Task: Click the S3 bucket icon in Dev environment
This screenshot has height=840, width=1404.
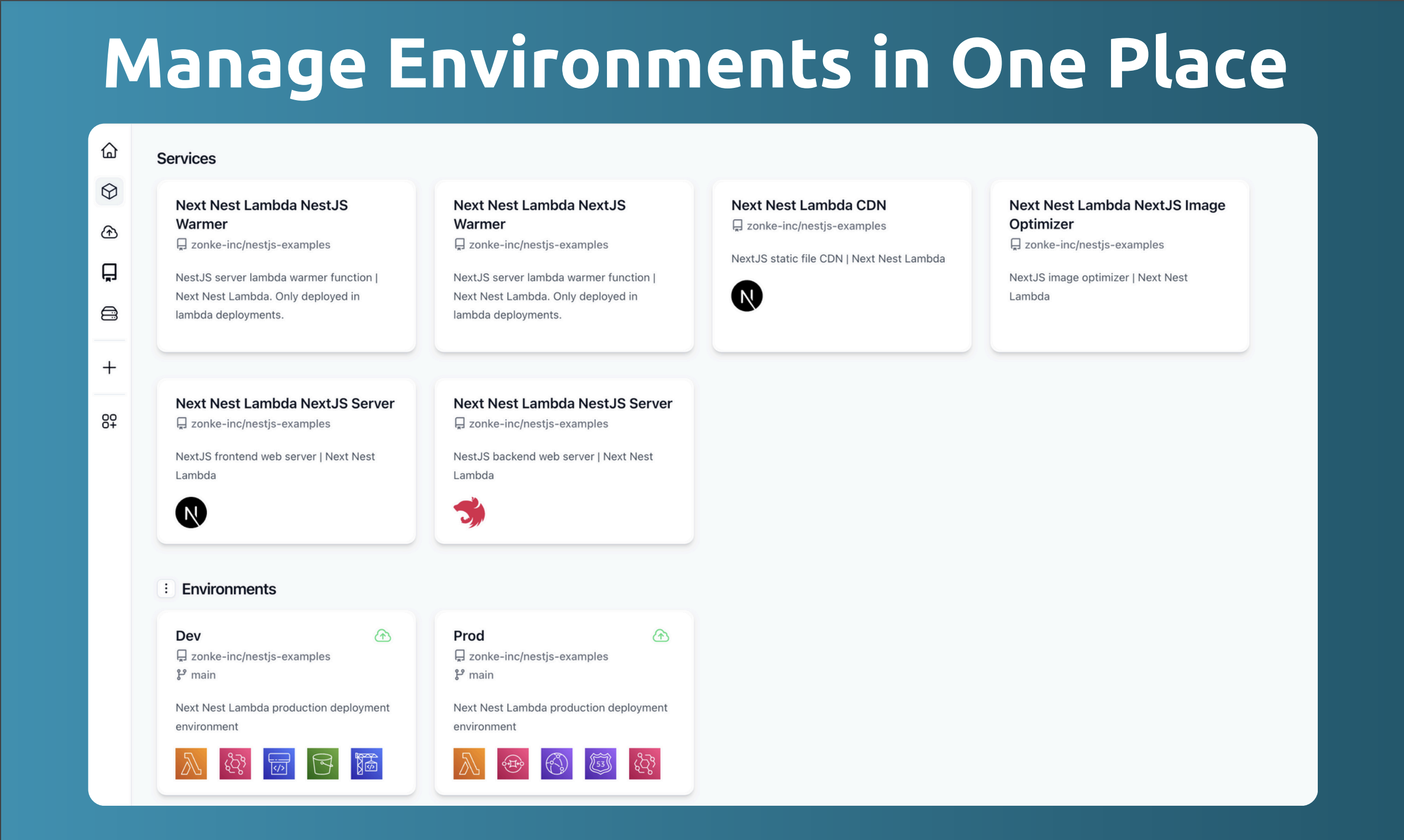Action: click(x=323, y=764)
